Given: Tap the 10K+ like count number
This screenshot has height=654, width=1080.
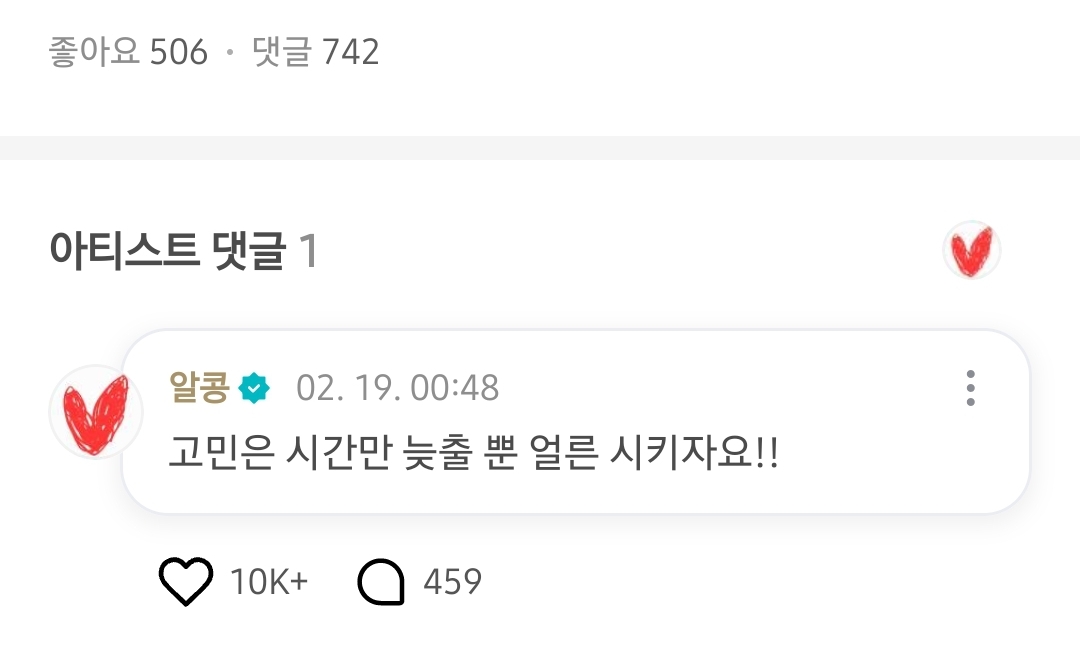Looking at the screenshot, I should click(269, 582).
